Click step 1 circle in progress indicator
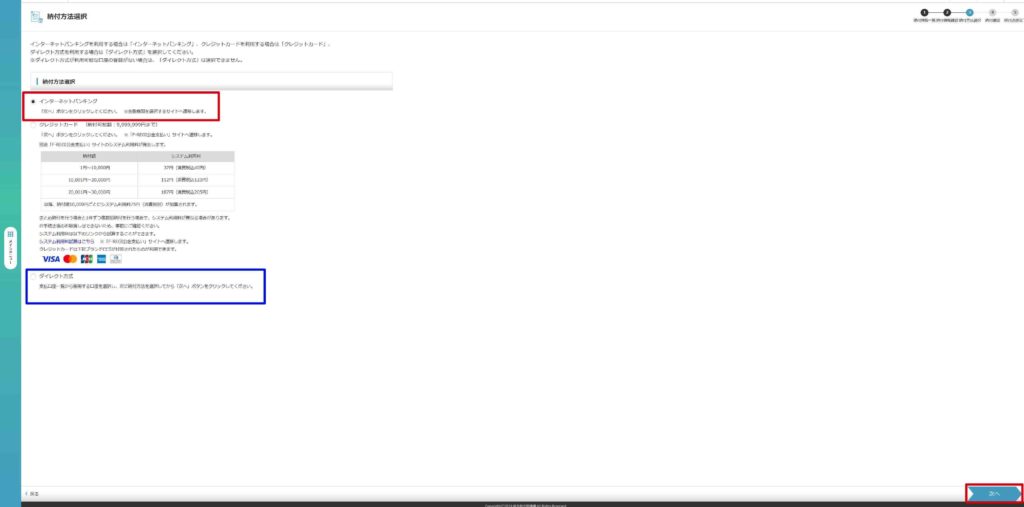This screenshot has width=1024, height=507. click(925, 12)
